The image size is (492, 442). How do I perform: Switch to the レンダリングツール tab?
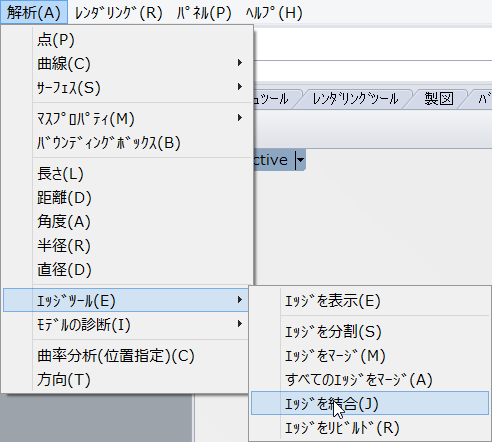355,99
